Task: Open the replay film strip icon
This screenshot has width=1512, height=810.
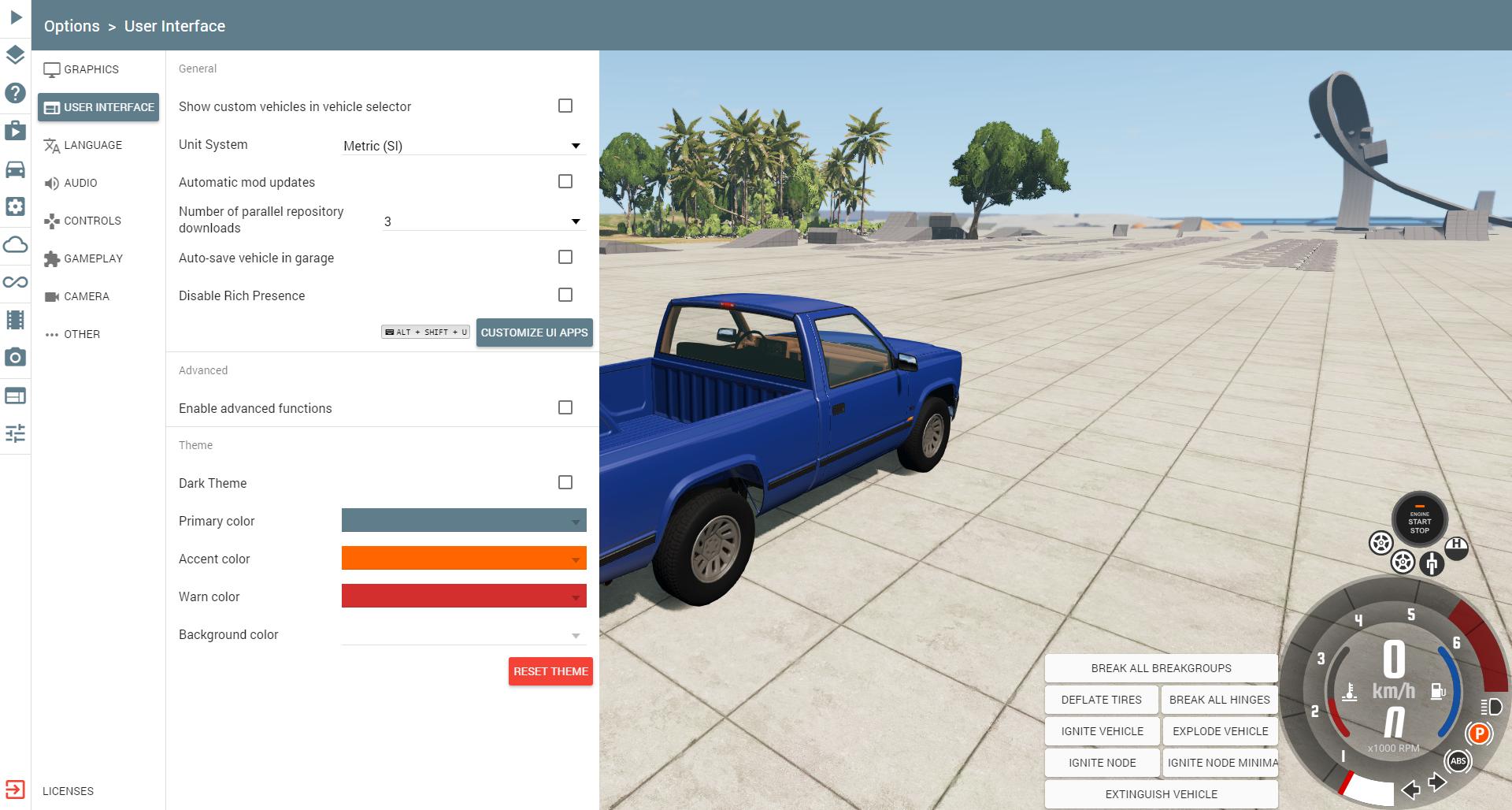Action: [16, 319]
